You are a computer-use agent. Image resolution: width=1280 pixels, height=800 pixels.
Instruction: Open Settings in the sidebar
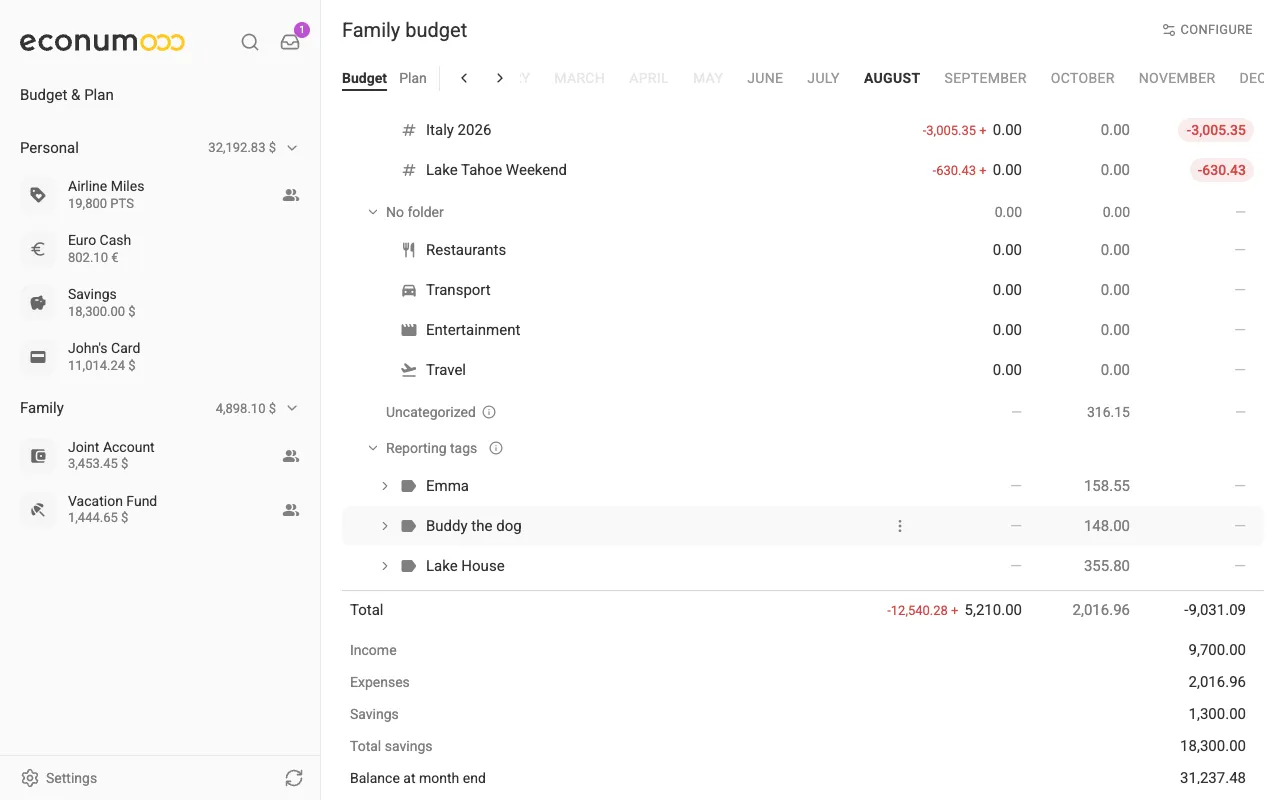point(59,778)
